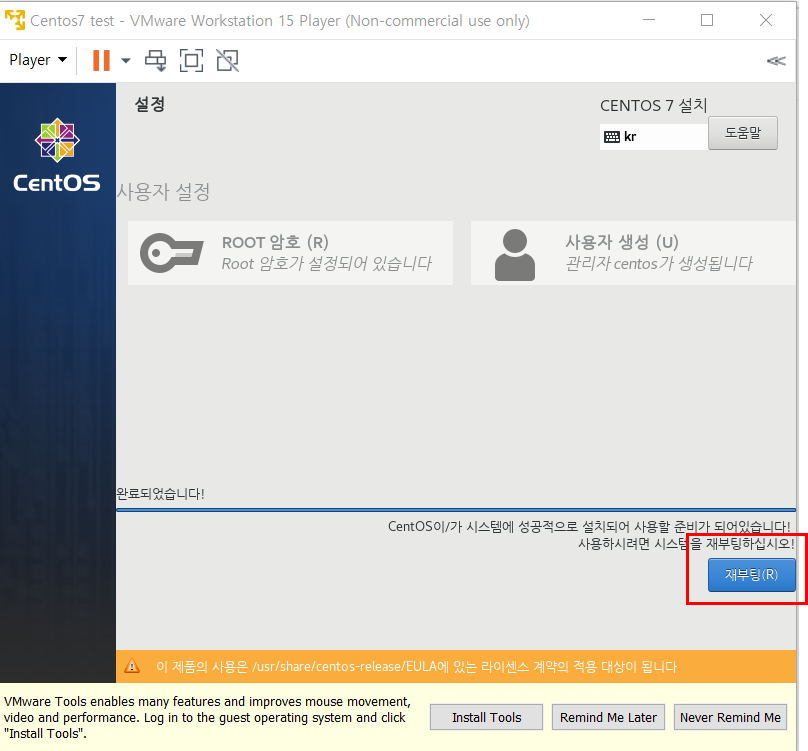Screen dimensions: 808x751
Task: Click the 사용자 설정 section heading
Action: (163, 192)
